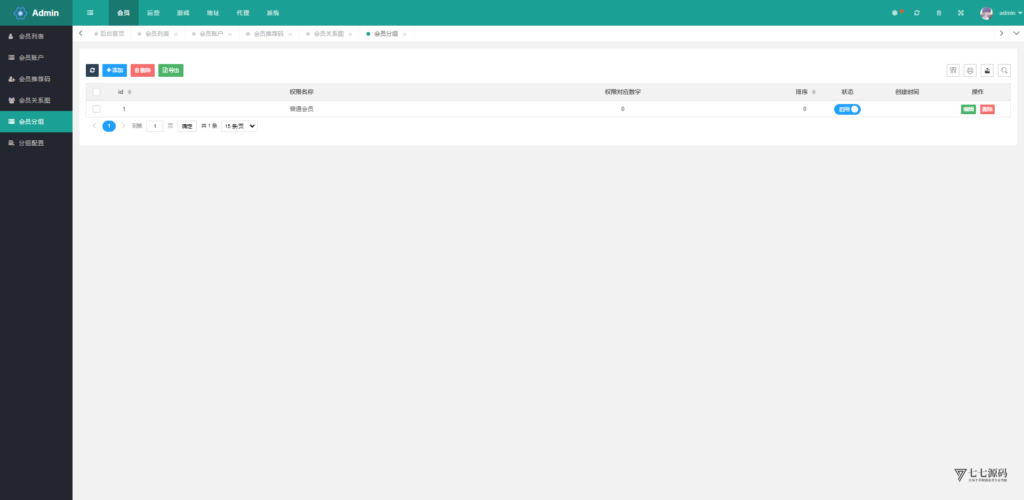The image size is (1024, 500).
Task: Click the dark table refresh button
Action: click(92, 70)
